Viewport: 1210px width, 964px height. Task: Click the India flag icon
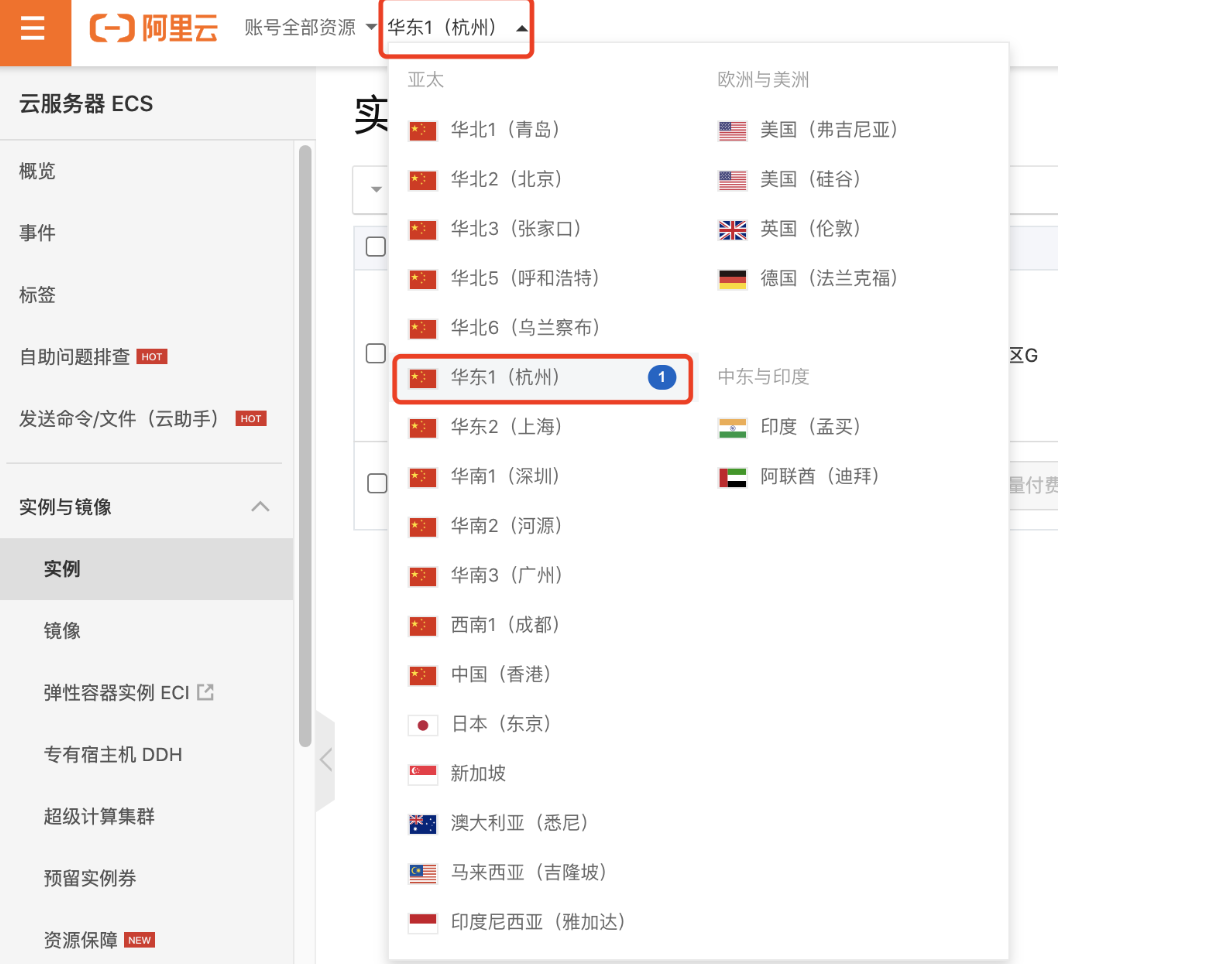coord(733,428)
